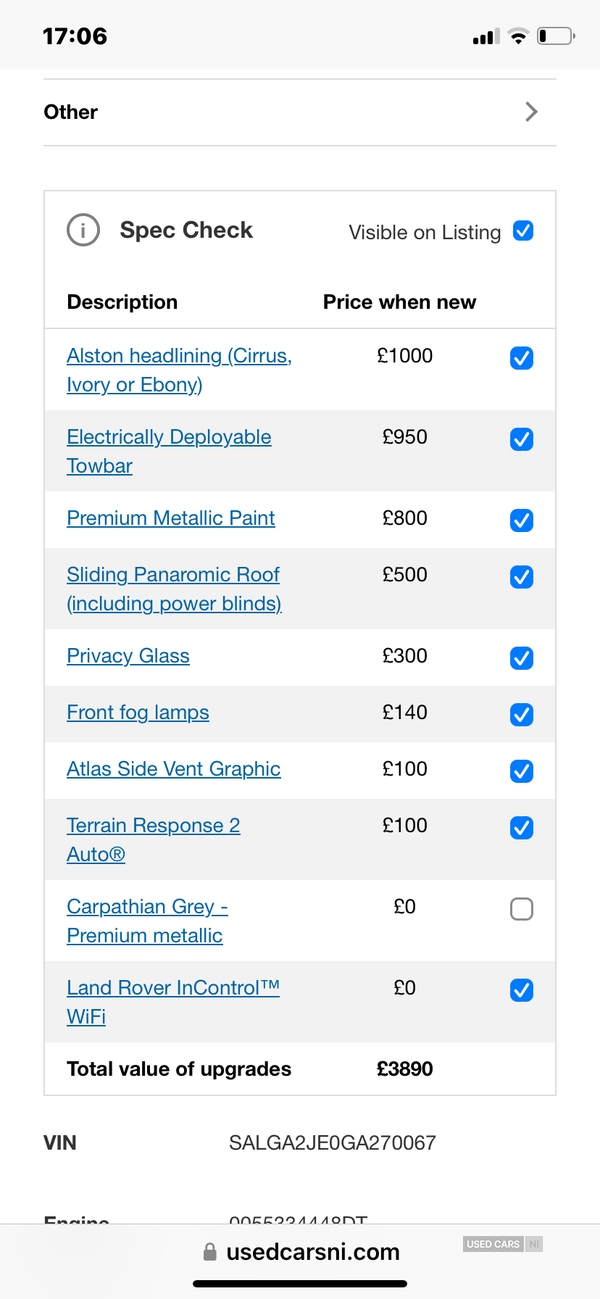Tap the battery status icon
600x1299 pixels.
(x=556, y=37)
